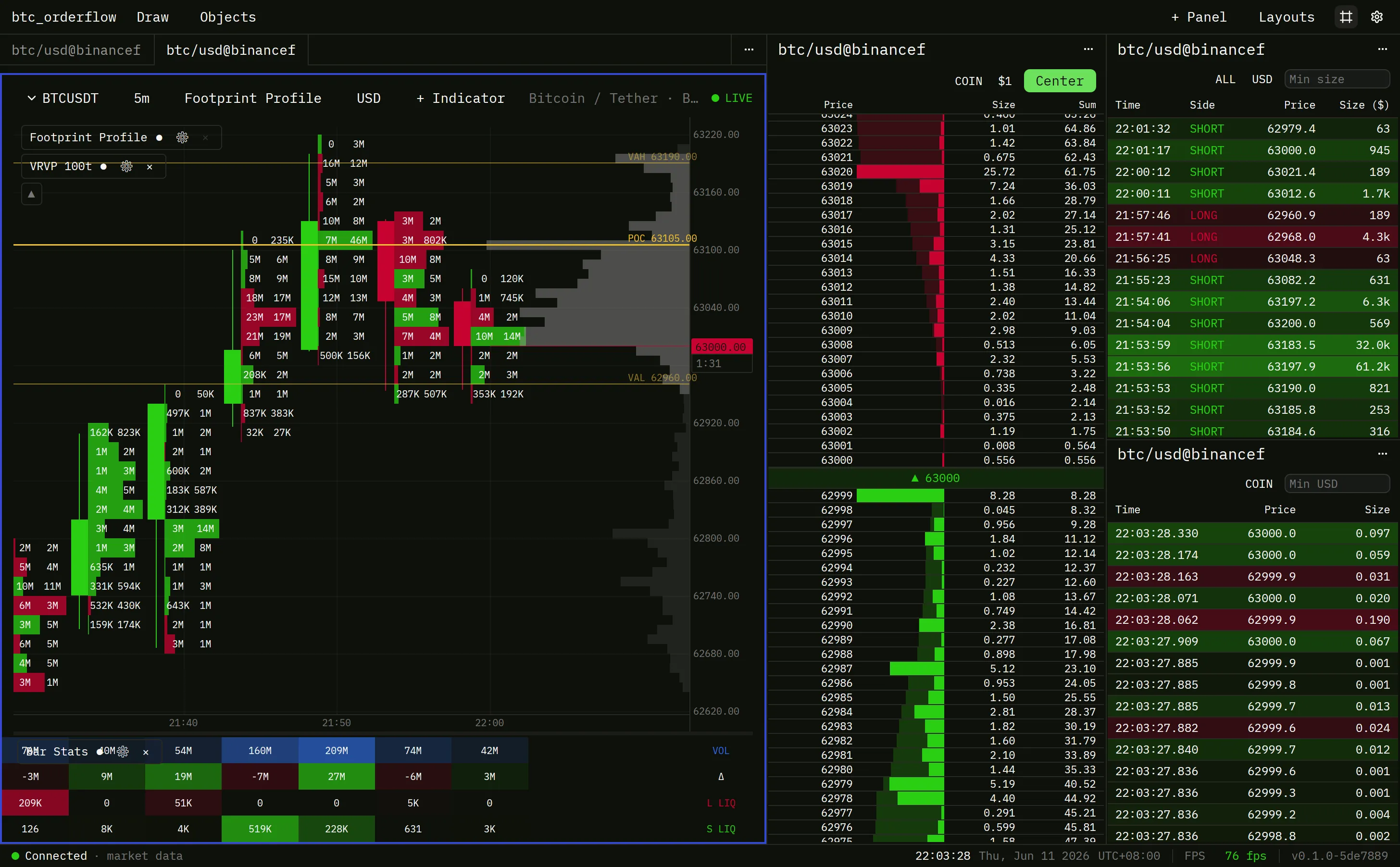
Task: Expand the BTCUSDT symbol dropdown
Action: 63,98
